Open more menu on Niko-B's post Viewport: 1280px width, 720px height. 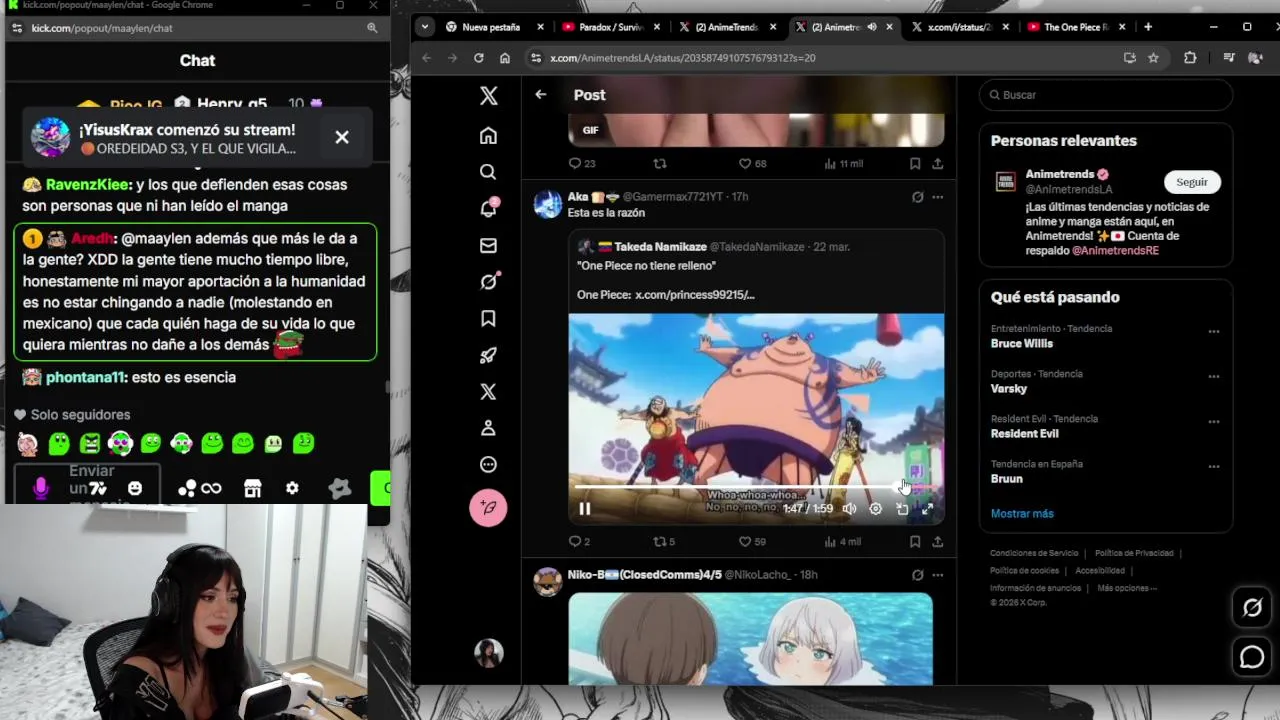tap(937, 575)
